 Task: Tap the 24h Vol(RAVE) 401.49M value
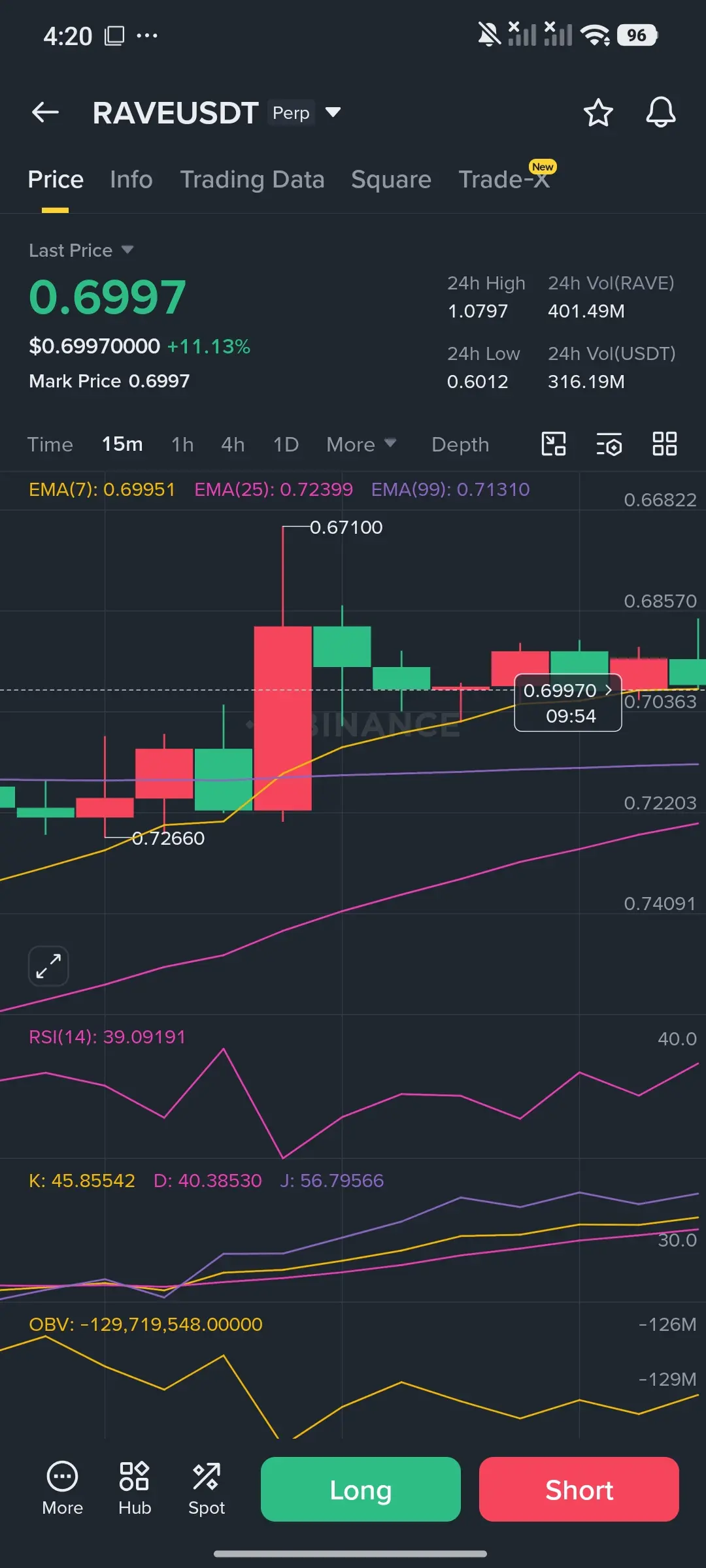pos(586,311)
